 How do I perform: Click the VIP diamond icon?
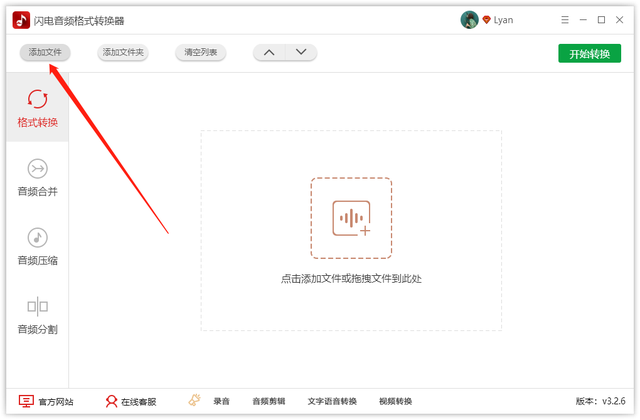(486, 20)
